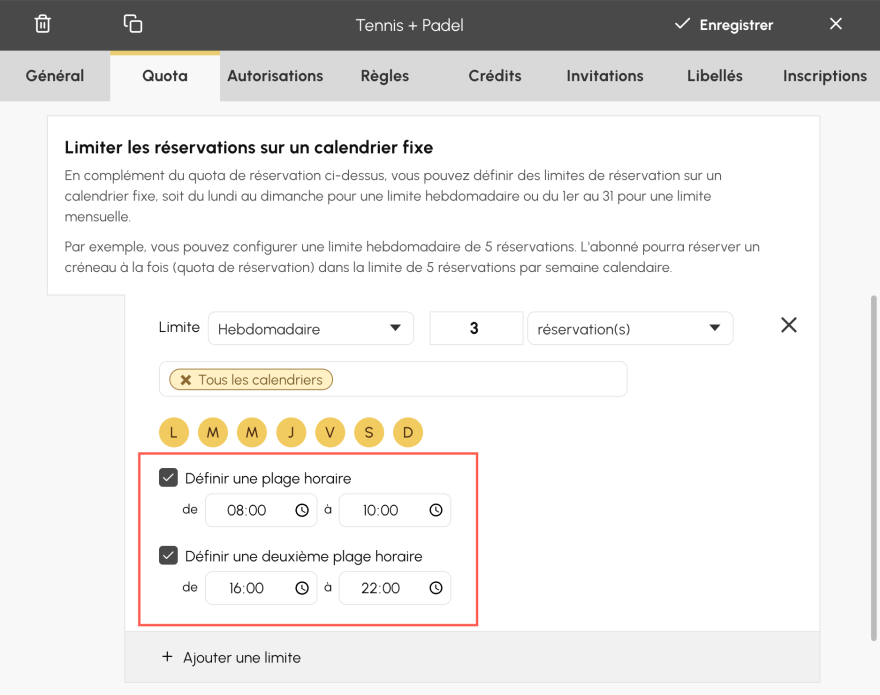Viewport: 880px width, 695px height.
Task: Remove the Tous les calendriers tag
Action: (186, 380)
